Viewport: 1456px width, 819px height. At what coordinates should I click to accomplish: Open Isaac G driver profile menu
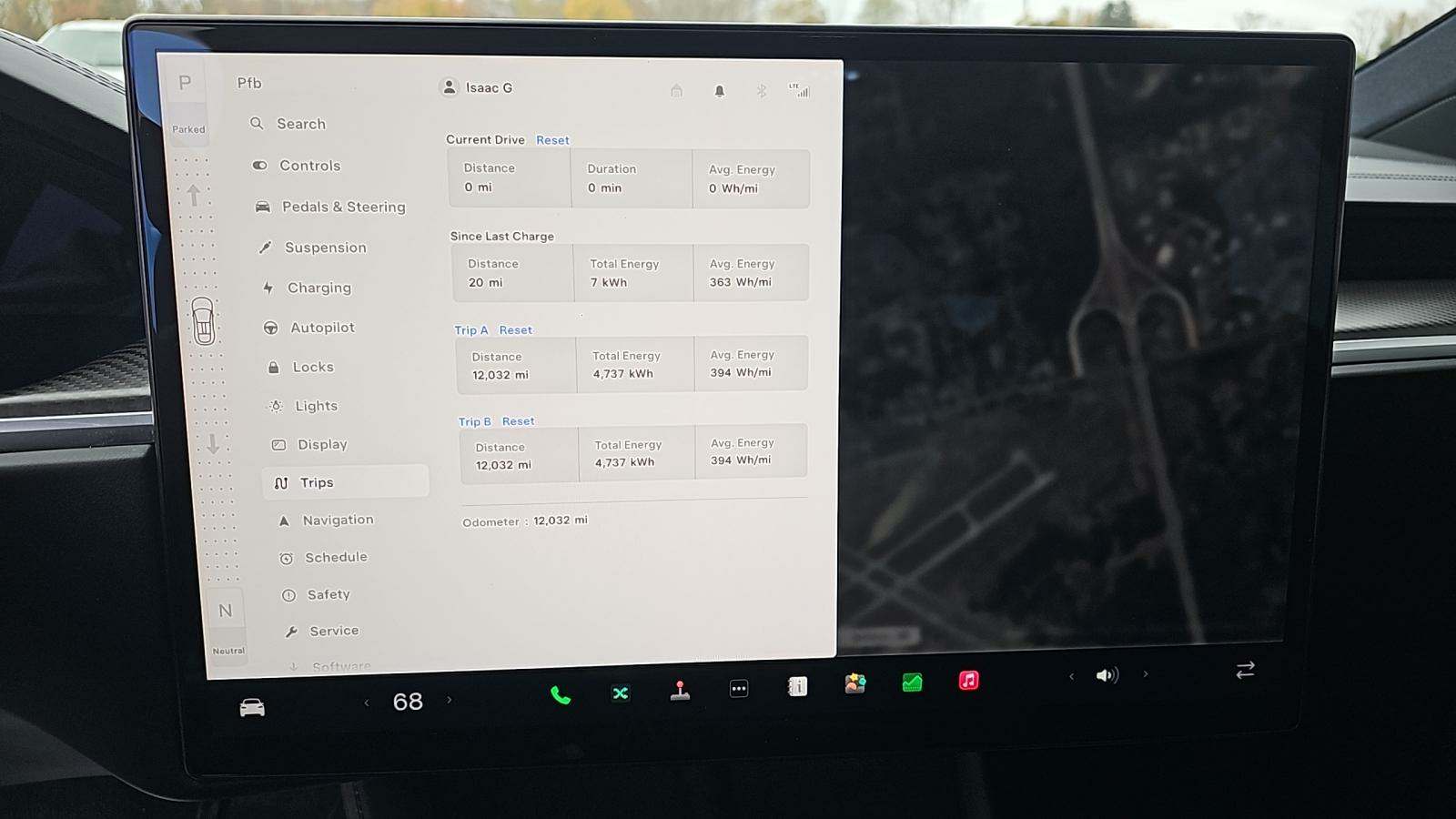tap(478, 87)
